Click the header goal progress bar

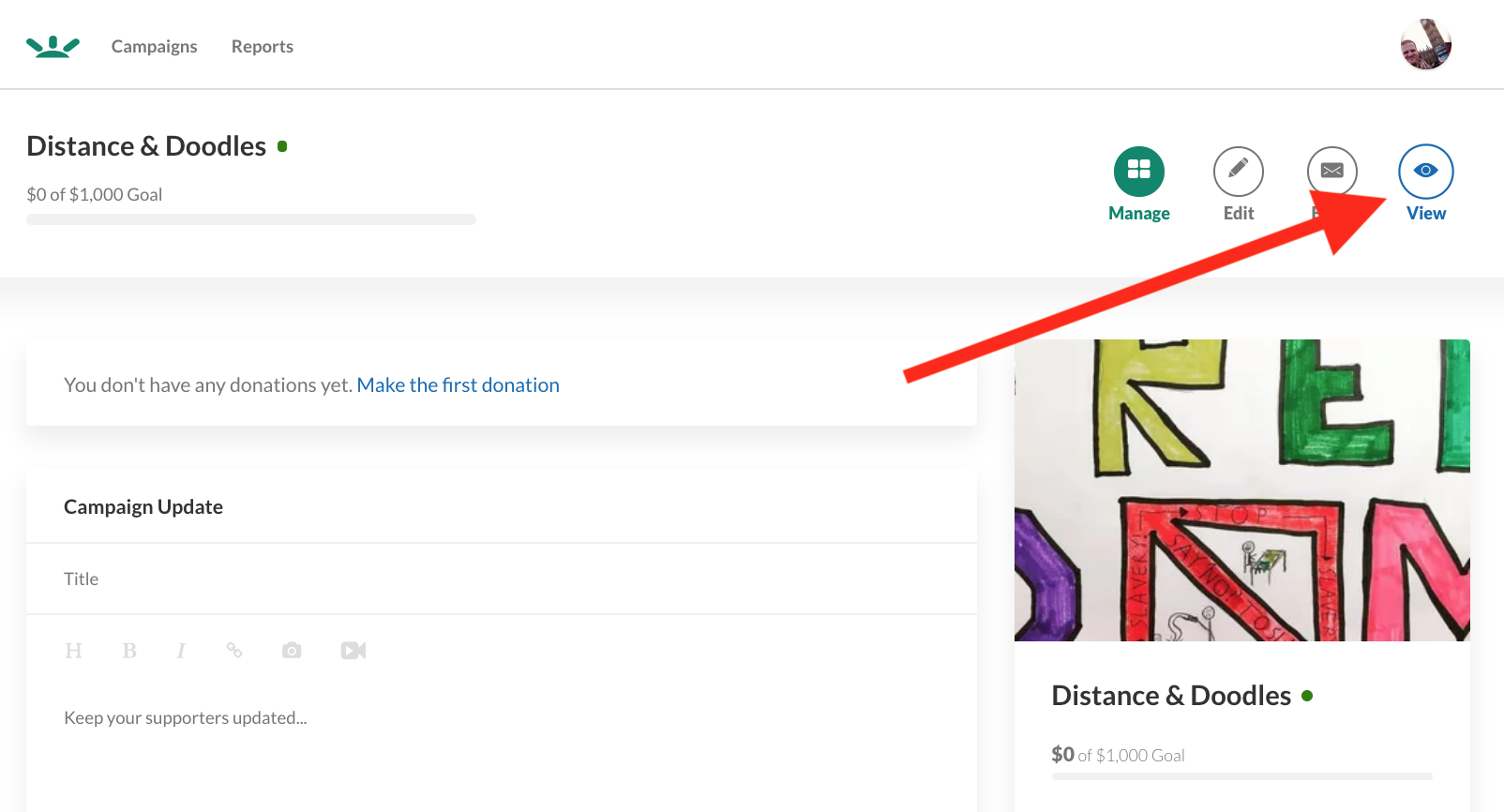point(251,219)
